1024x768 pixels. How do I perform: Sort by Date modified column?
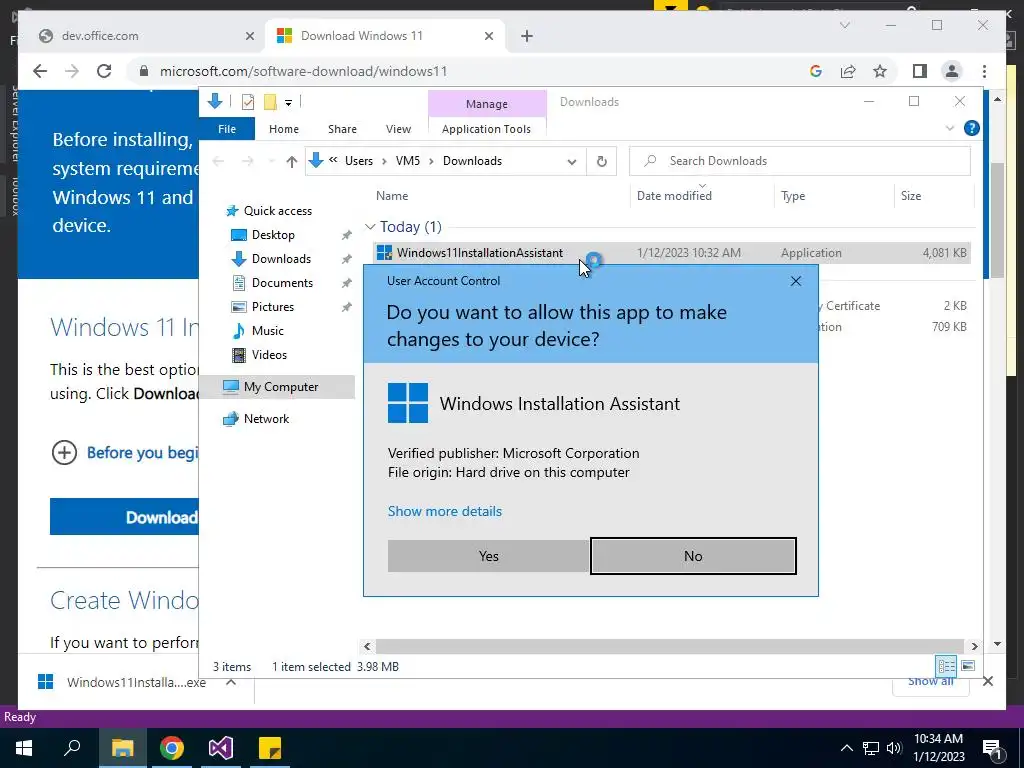tap(674, 196)
